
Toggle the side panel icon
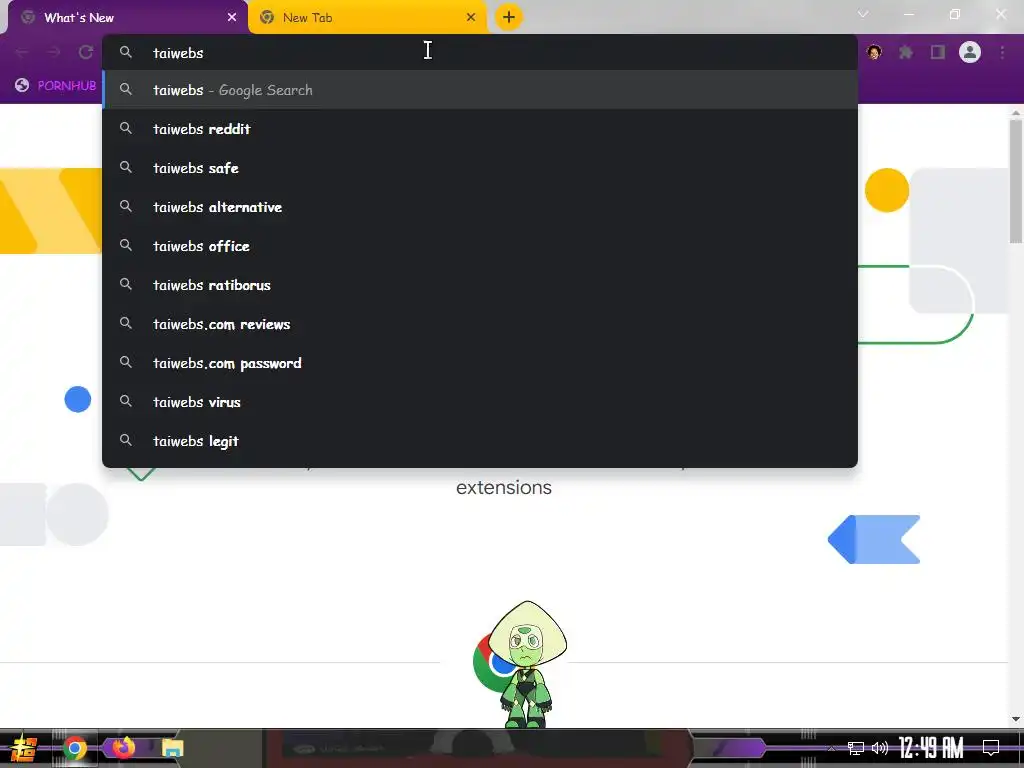pos(938,52)
